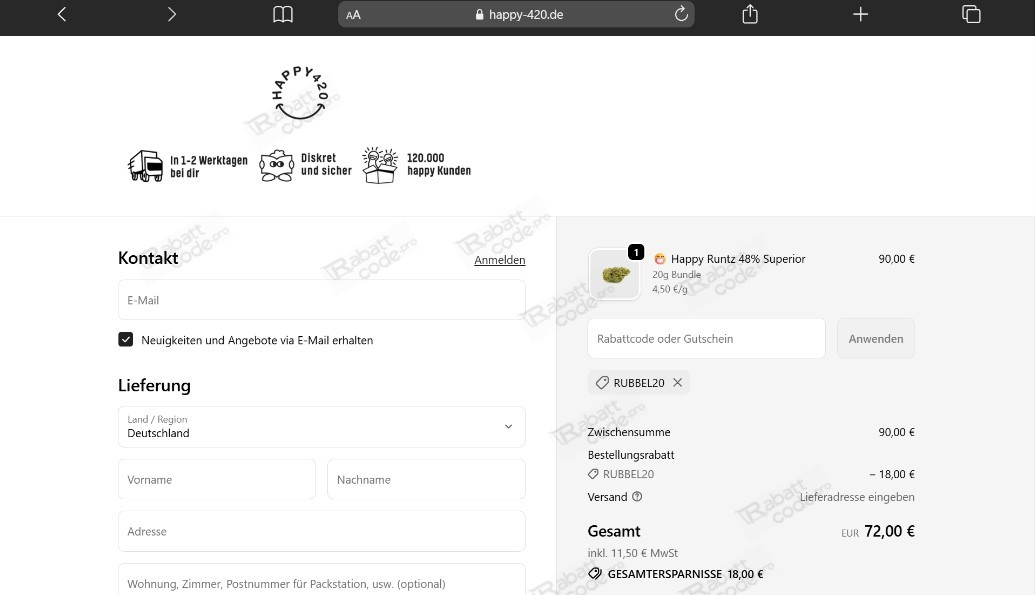The height and width of the screenshot is (595, 1035).
Task: Click the Lieferung heading
Action: click(154, 385)
